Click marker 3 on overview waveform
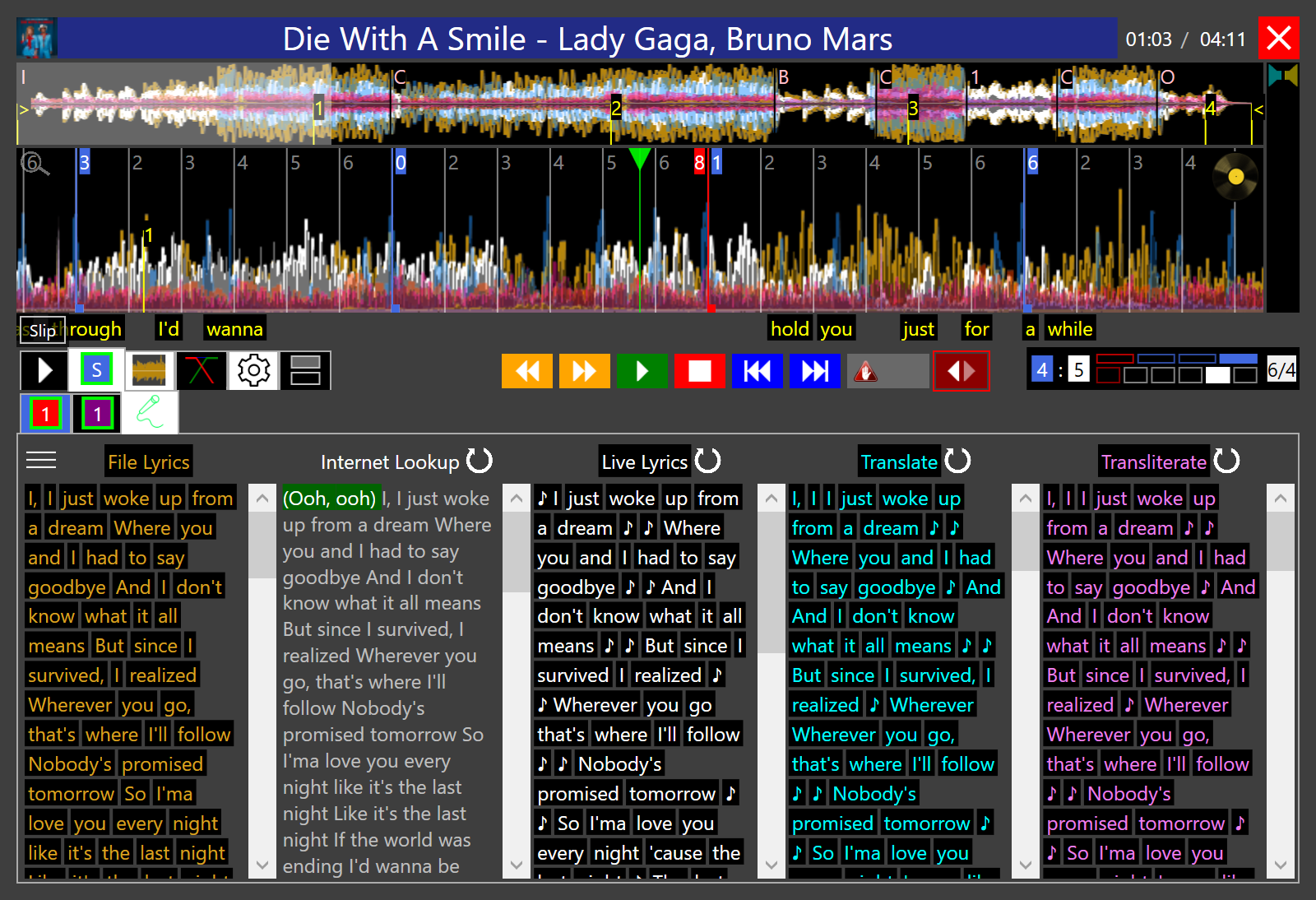Viewport: 1316px width, 900px height. [913, 108]
